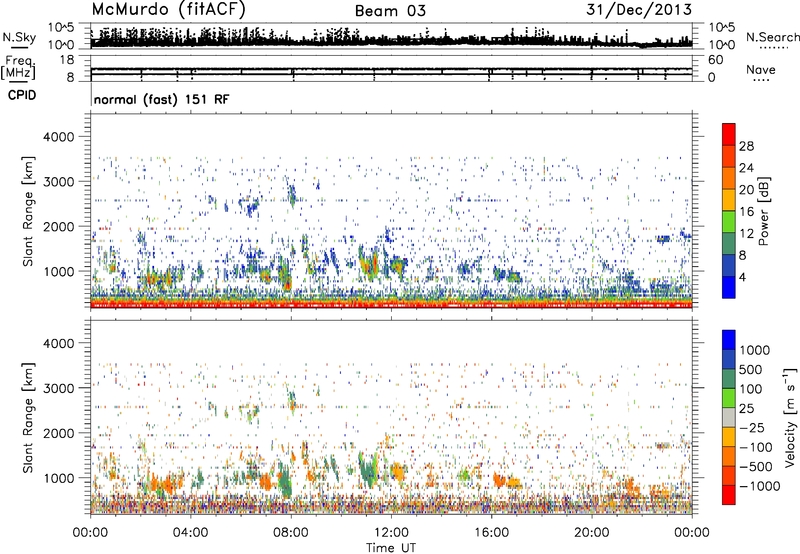The width and height of the screenshot is (800, 554).
Task: Select the N.Search axis label
Action: pos(772,37)
